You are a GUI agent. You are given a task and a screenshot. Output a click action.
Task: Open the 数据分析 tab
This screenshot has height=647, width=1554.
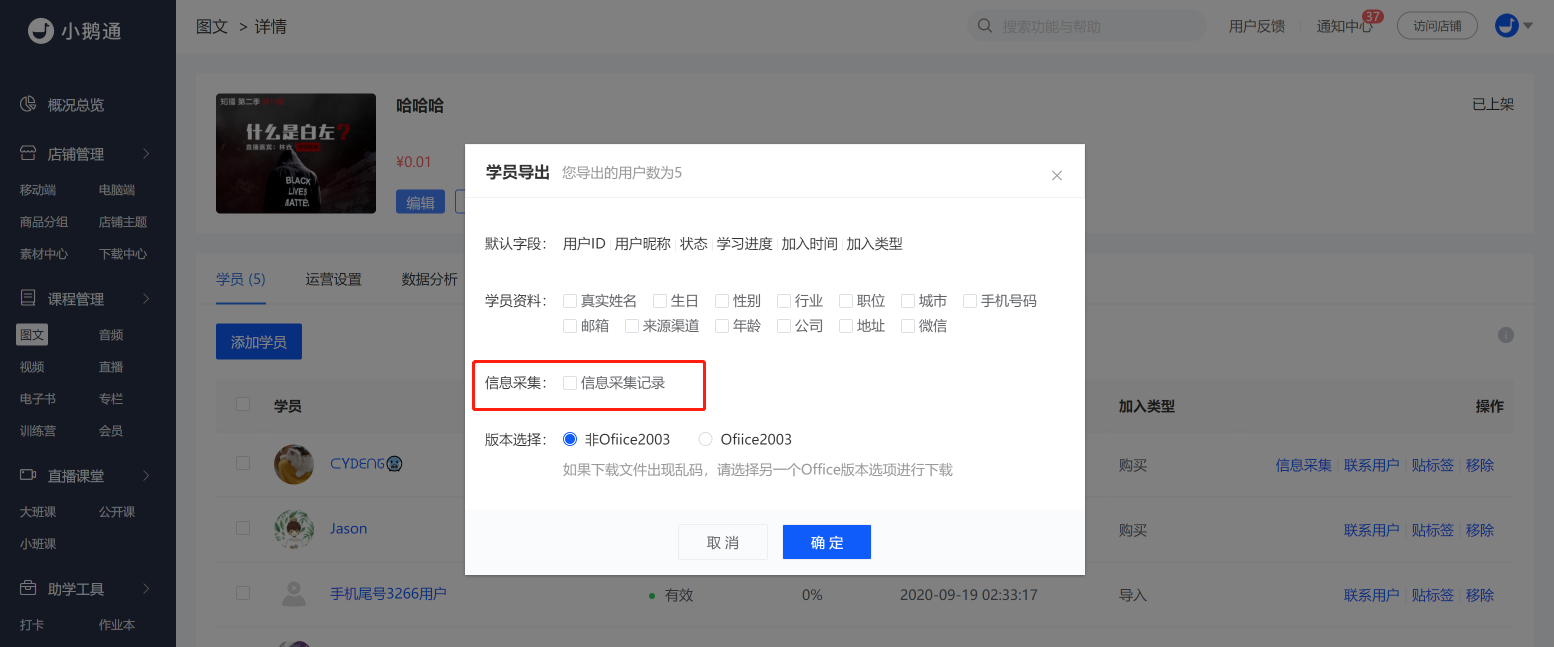coord(429,279)
